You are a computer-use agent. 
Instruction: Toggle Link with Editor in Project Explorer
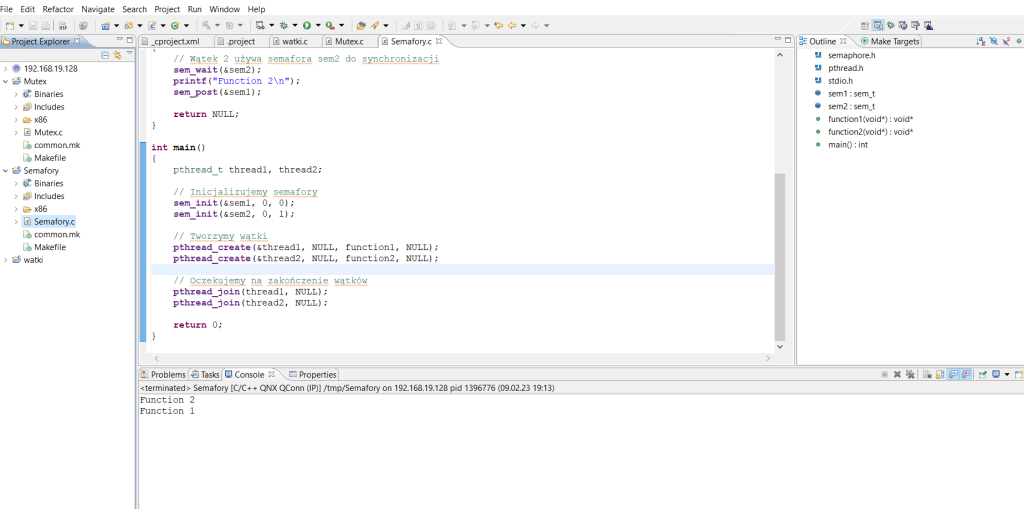pos(117,55)
